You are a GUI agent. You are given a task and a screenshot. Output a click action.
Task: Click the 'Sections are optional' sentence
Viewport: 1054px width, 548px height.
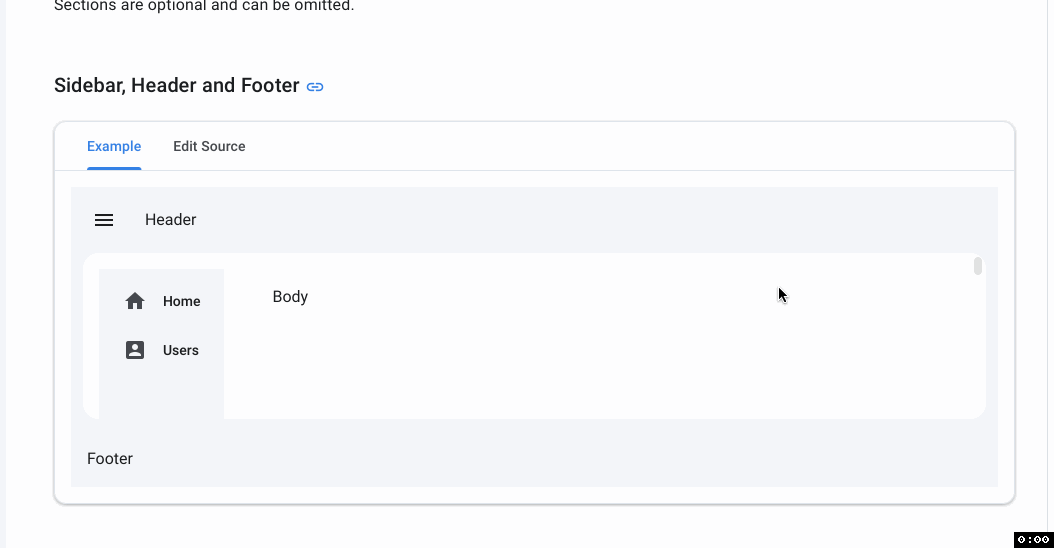[x=204, y=6]
